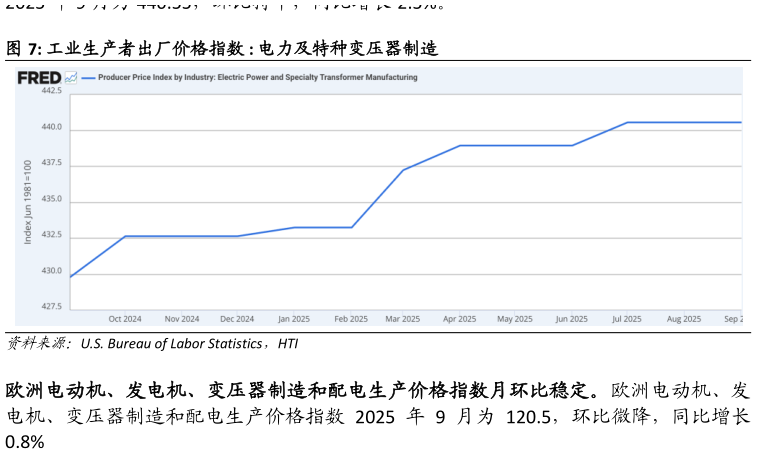Click the May 2025 x-axis label
This screenshot has height=454, width=757.
[514, 319]
